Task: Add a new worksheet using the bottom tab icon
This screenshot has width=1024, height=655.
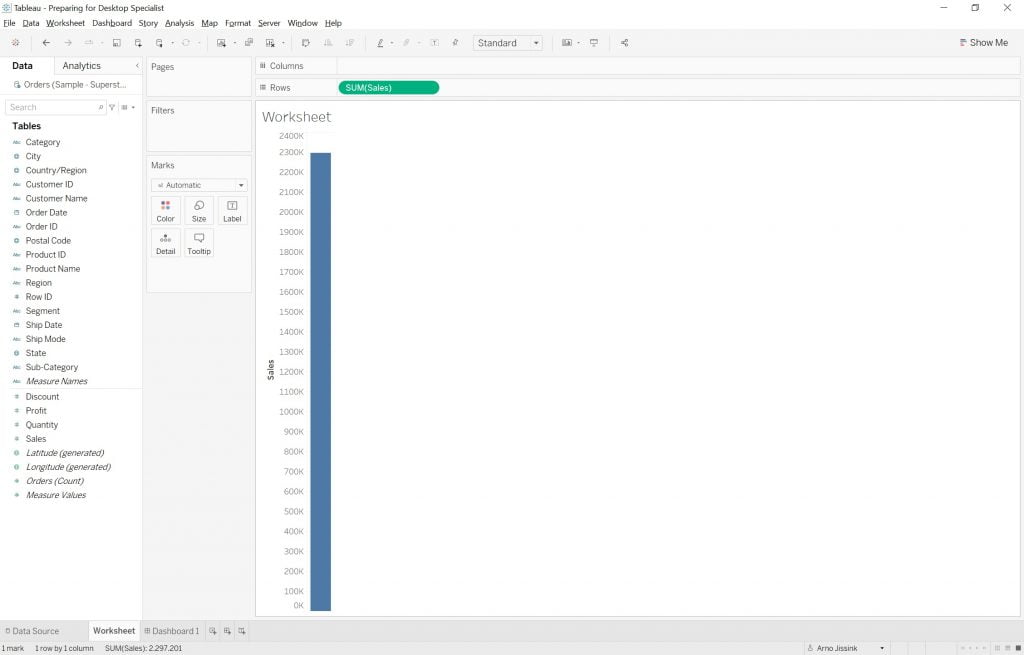Action: tap(213, 631)
